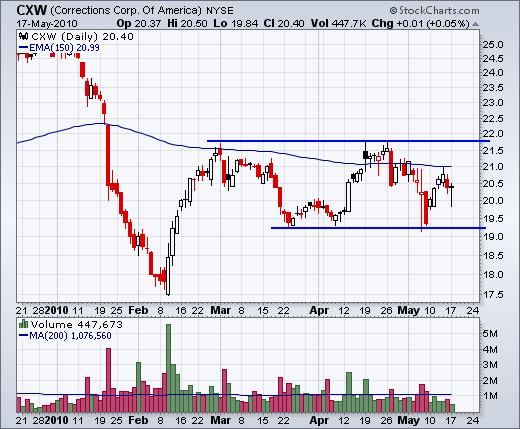Click the open price 'Op 20.37'
The height and width of the screenshot is (429, 520).
[x=139, y=24]
